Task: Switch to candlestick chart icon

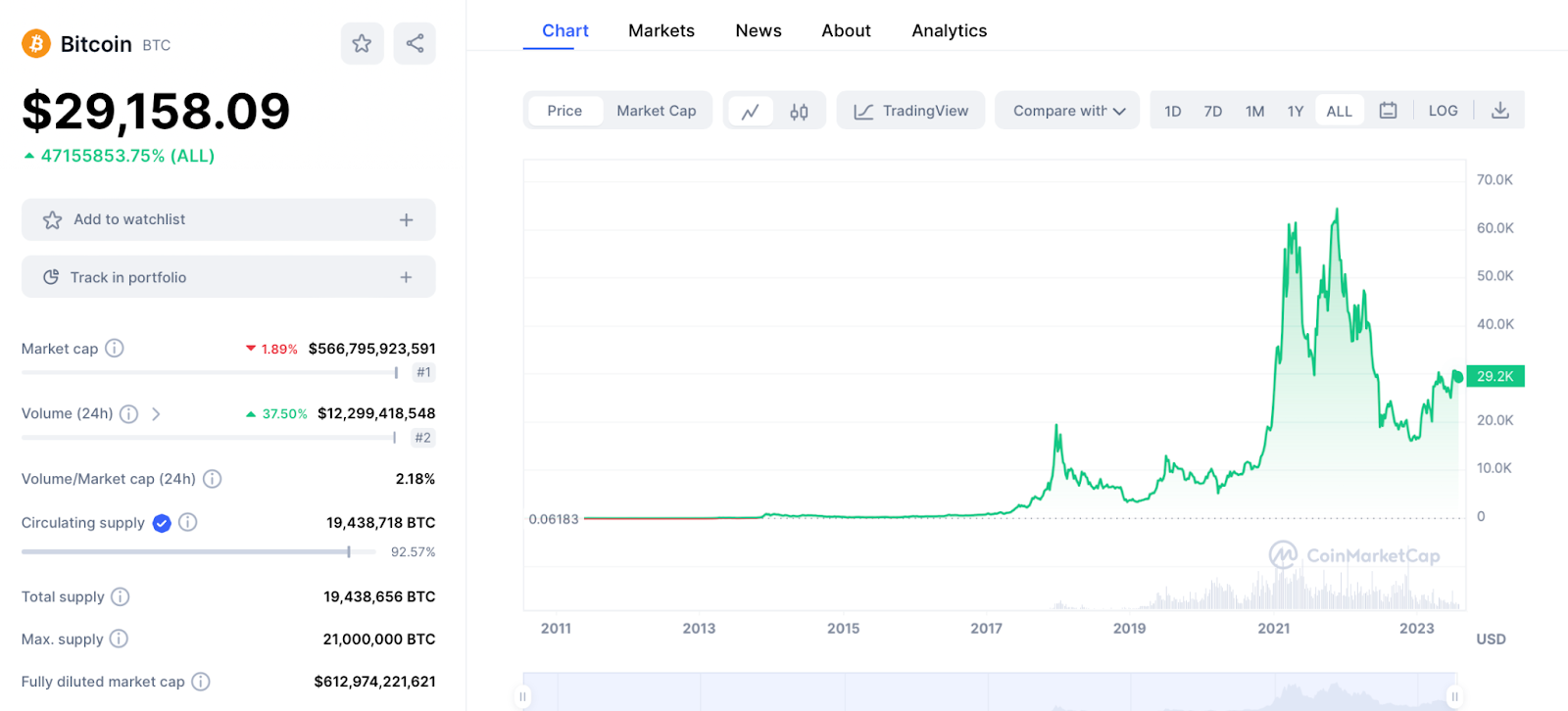Action: click(799, 111)
